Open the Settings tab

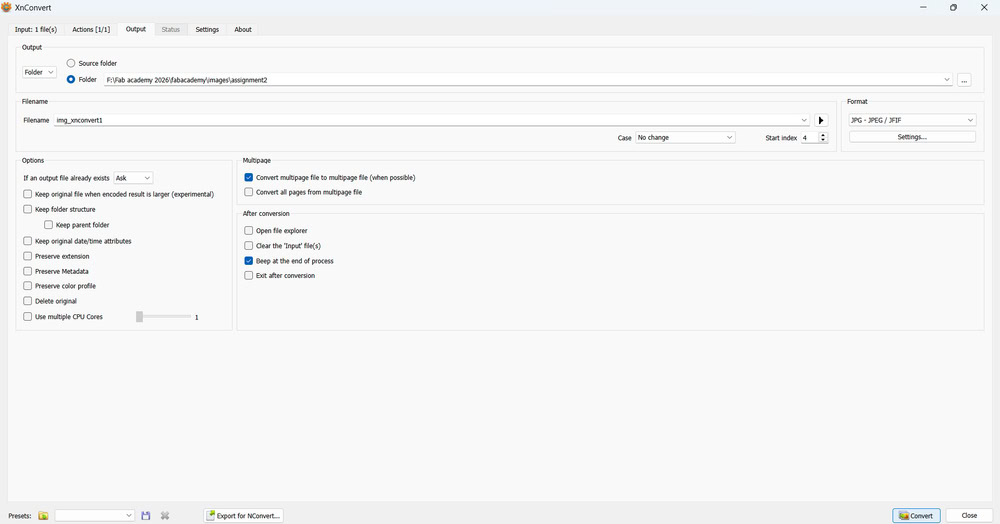pos(207,29)
